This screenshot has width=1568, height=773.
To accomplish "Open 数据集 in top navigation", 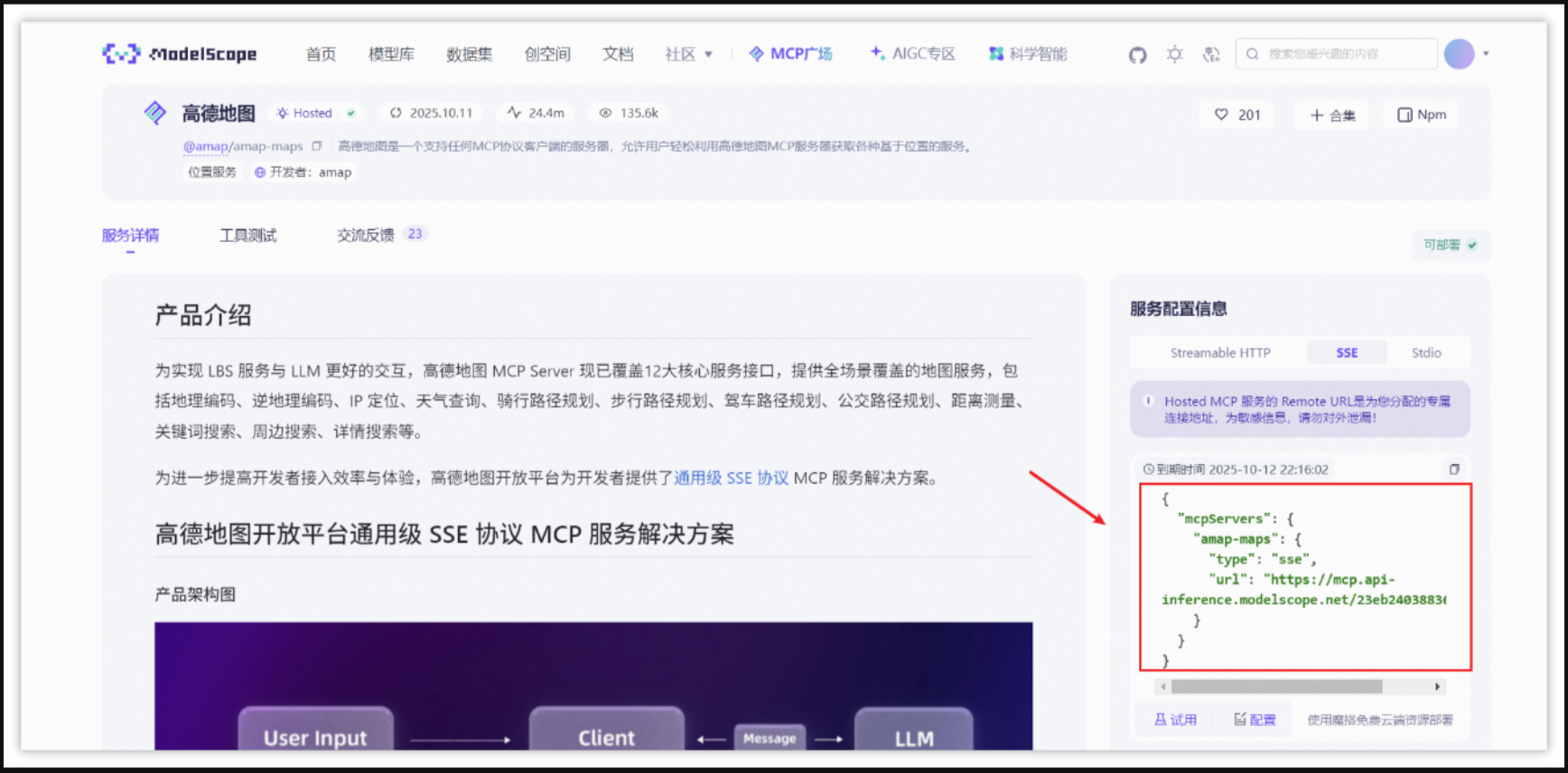I will (470, 54).
